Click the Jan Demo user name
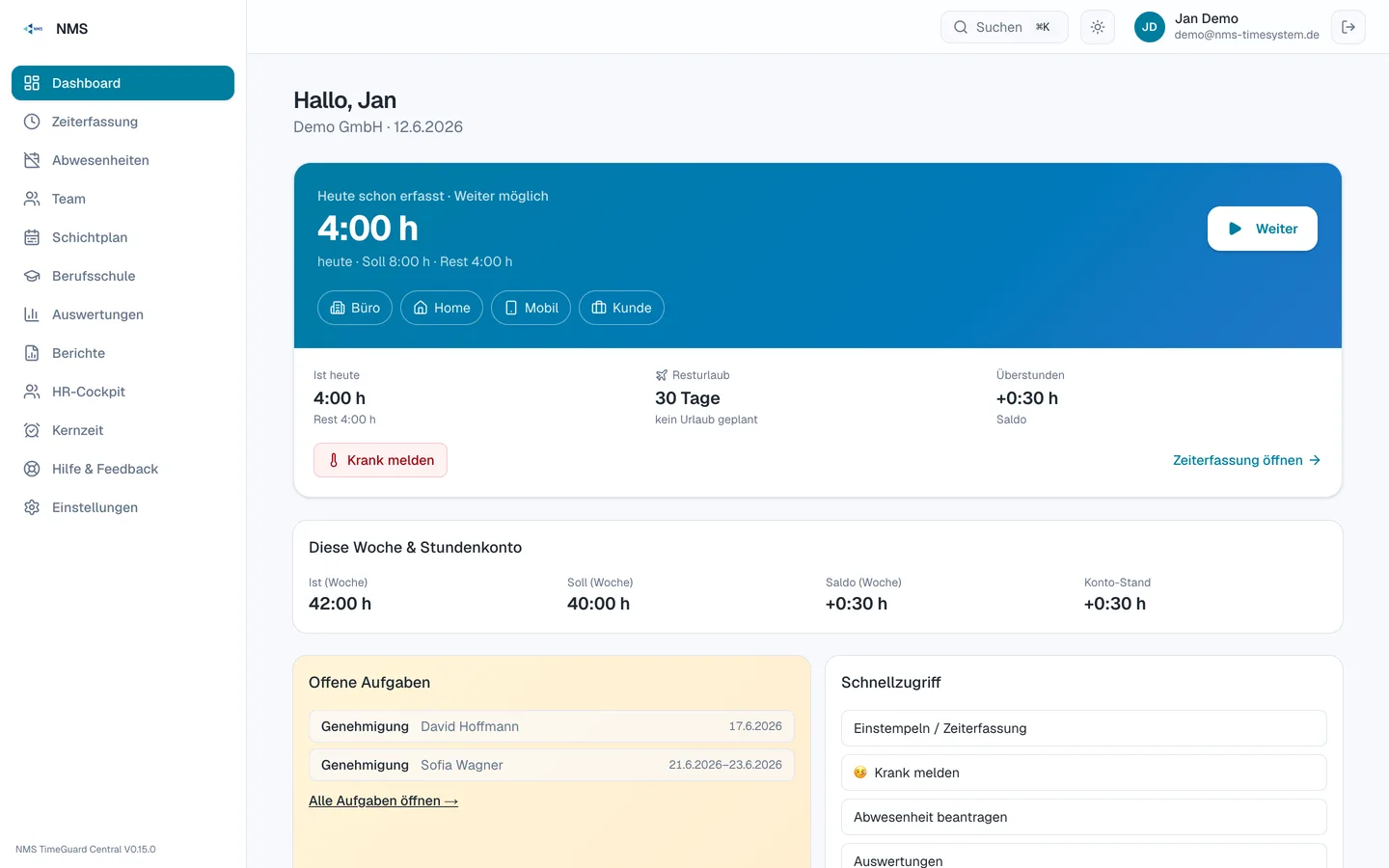The image size is (1389, 868). (x=1207, y=18)
